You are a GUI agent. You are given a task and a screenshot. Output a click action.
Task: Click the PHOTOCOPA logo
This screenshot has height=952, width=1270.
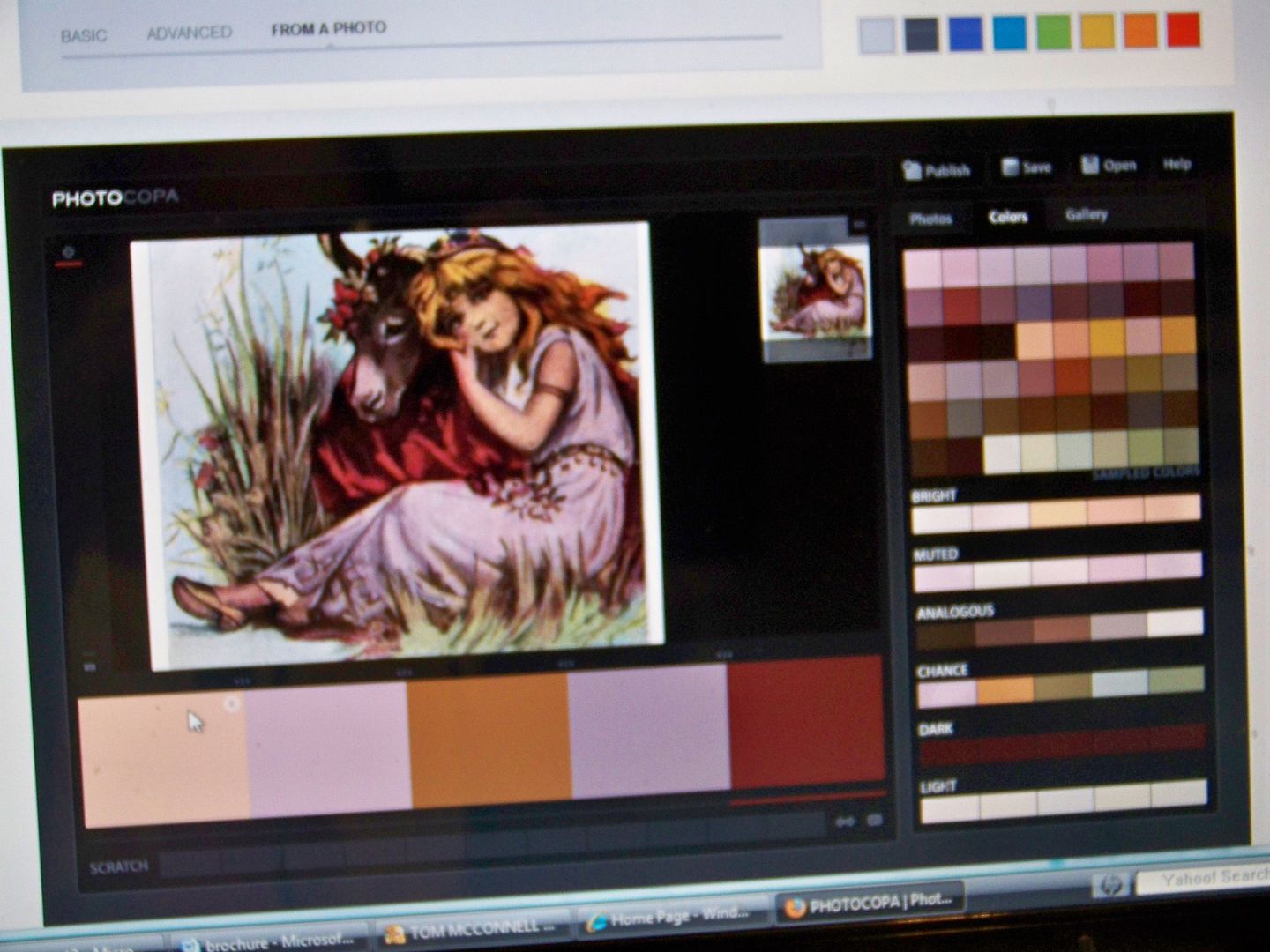(116, 198)
